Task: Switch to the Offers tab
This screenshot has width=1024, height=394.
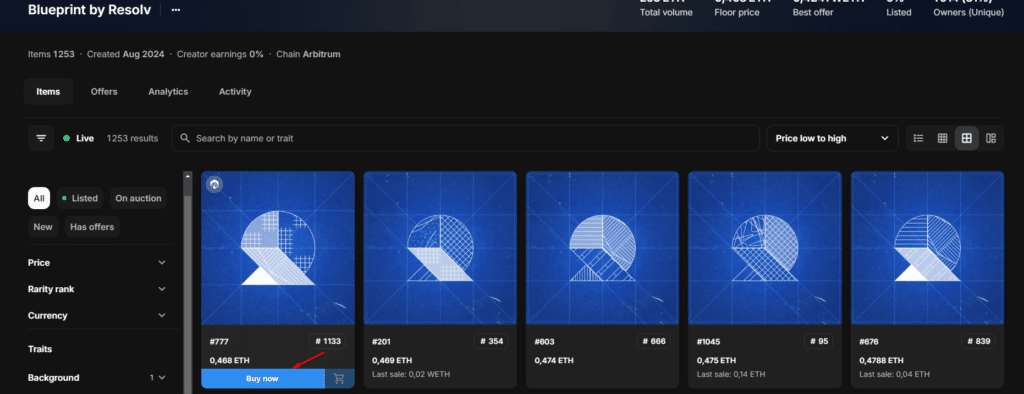Action: [104, 91]
